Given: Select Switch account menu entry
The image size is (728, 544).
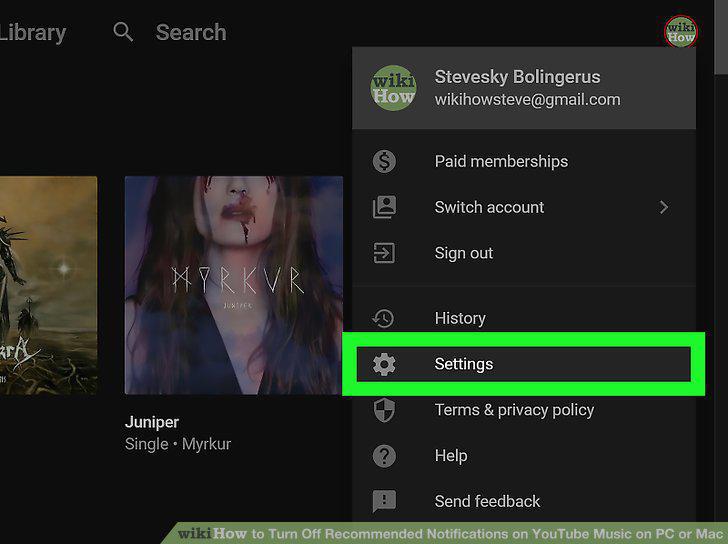Looking at the screenshot, I should [x=524, y=207].
